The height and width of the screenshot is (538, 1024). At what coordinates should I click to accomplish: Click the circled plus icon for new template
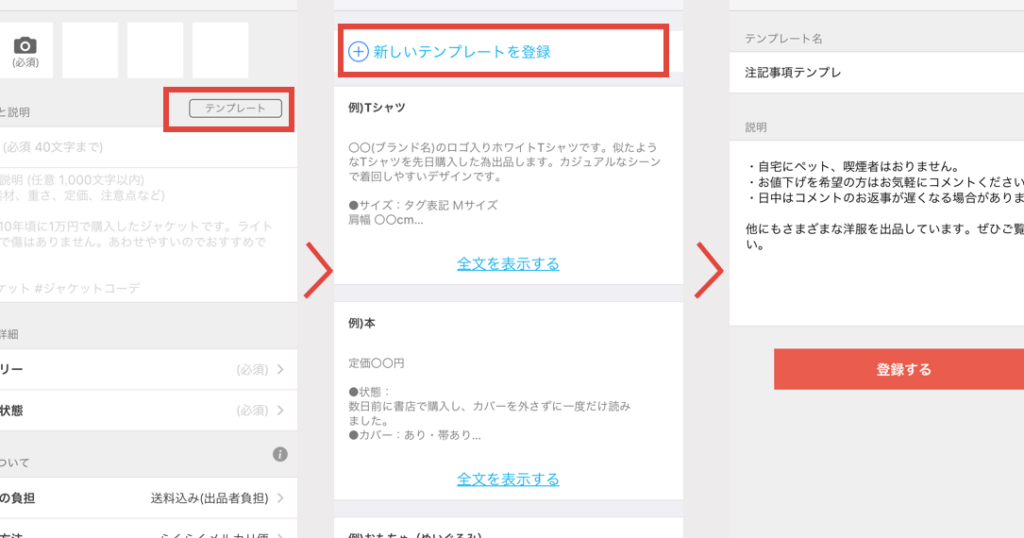pyautogui.click(x=357, y=52)
